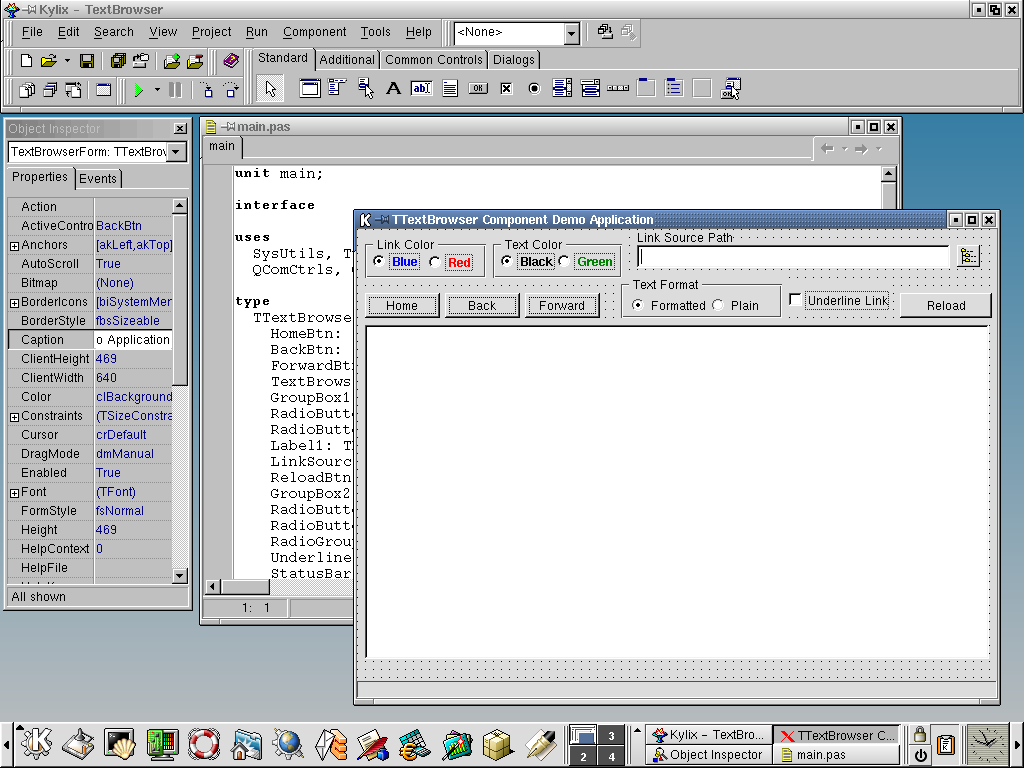1024x768 pixels.
Task: Switch to the Events tab
Action: point(98,179)
